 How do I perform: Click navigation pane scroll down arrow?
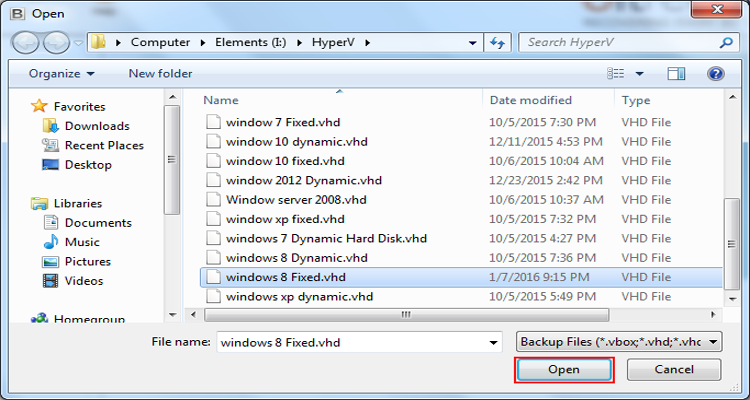(x=172, y=314)
